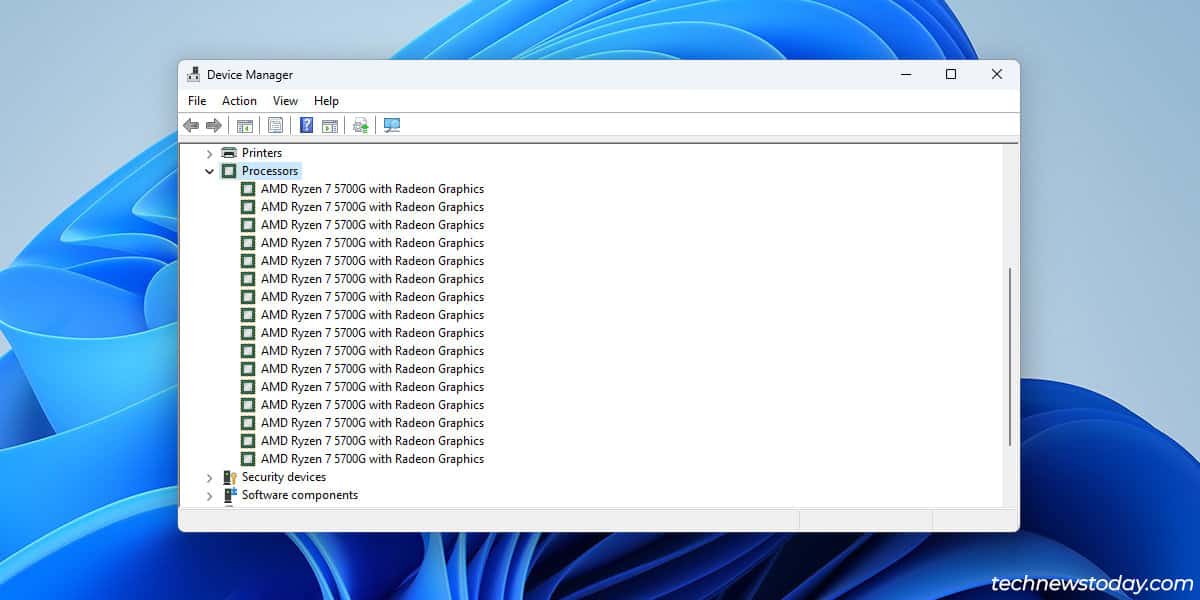Click the Back navigation arrow

pos(191,124)
